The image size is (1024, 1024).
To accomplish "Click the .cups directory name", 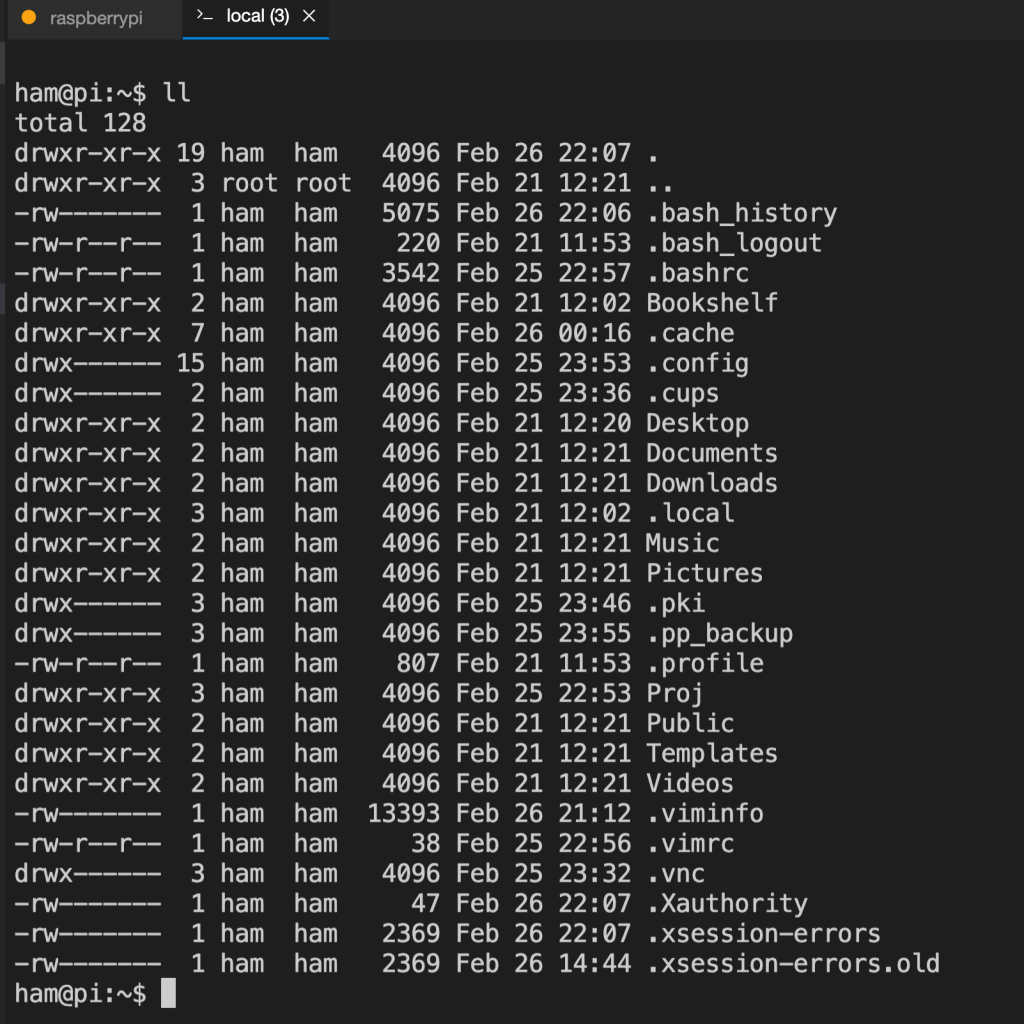I will pos(683,394).
